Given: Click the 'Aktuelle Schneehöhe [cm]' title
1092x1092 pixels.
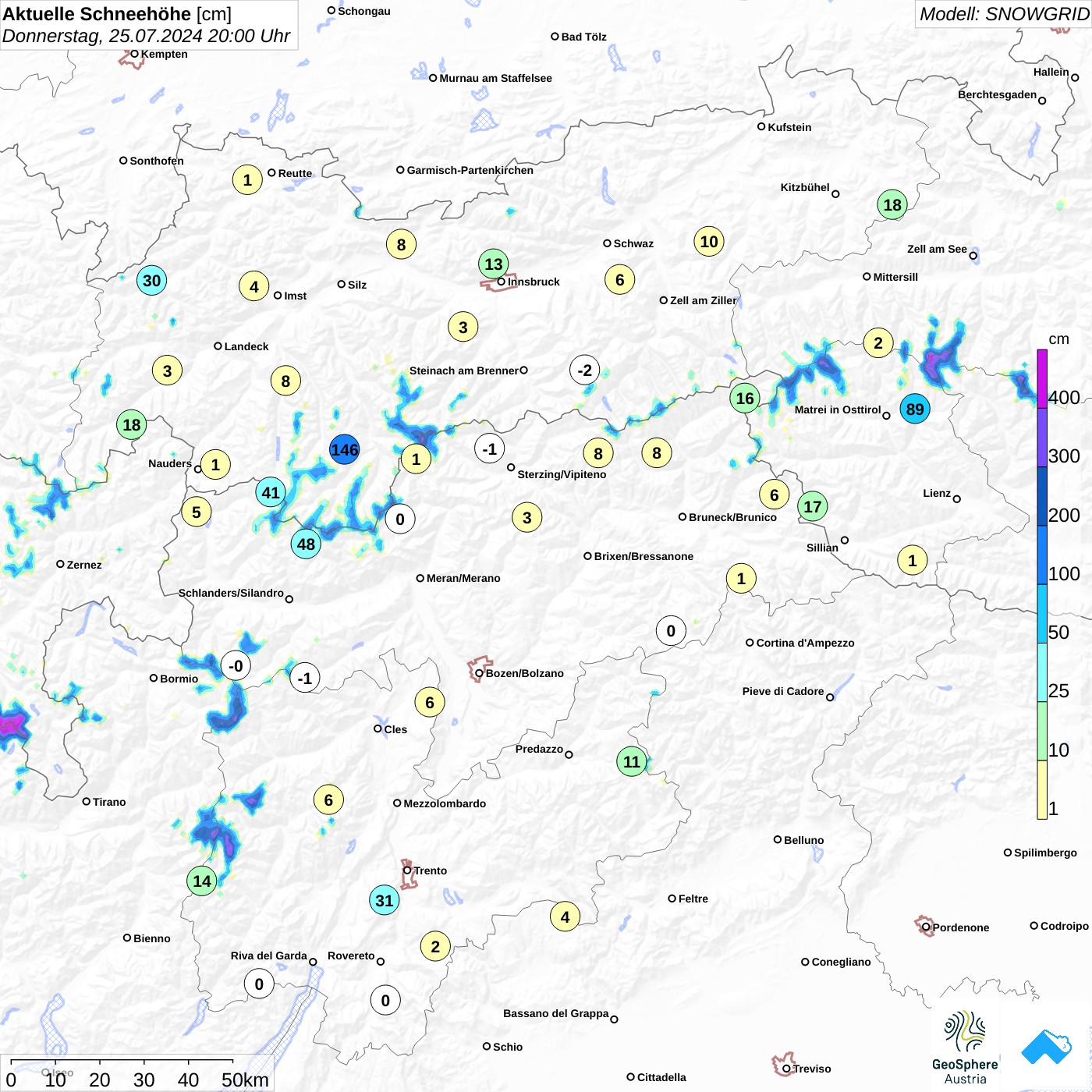Looking at the screenshot, I should 117,14.
